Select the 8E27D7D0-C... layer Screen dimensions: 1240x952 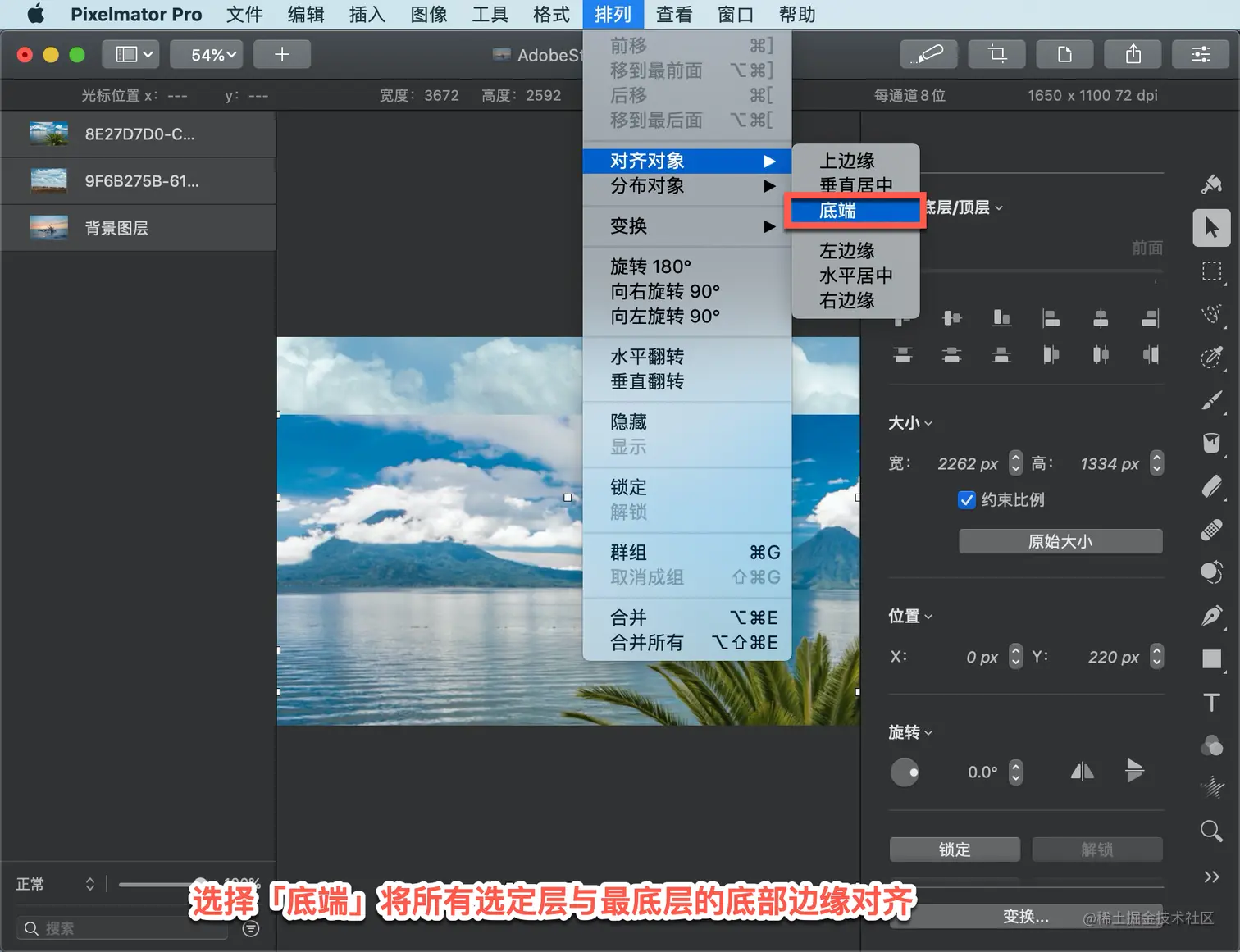(x=138, y=134)
